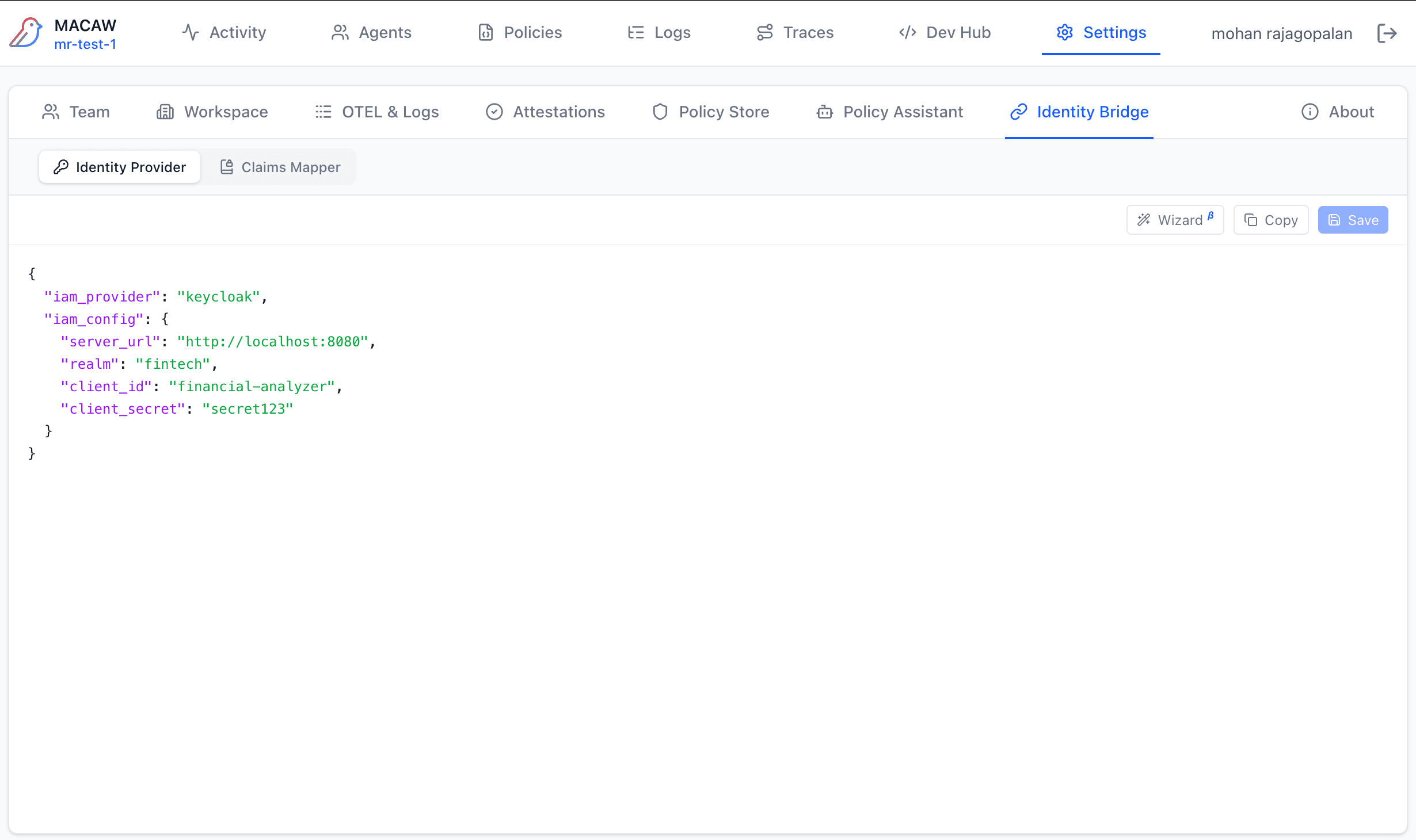Open the Policies page
Screen dimensions: 1416x840
pyautogui.click(x=520, y=33)
